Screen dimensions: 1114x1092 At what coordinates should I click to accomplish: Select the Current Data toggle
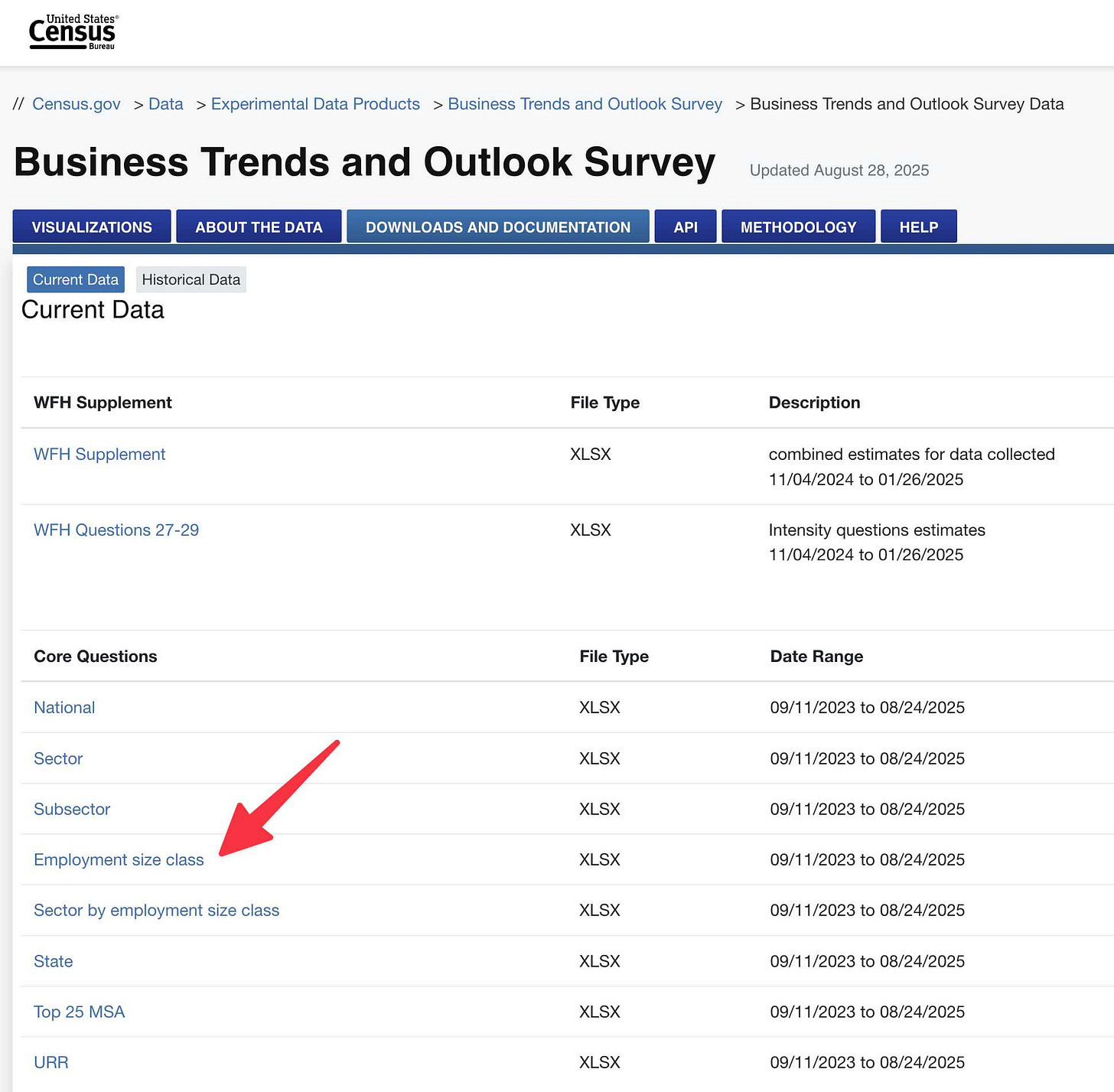75,279
